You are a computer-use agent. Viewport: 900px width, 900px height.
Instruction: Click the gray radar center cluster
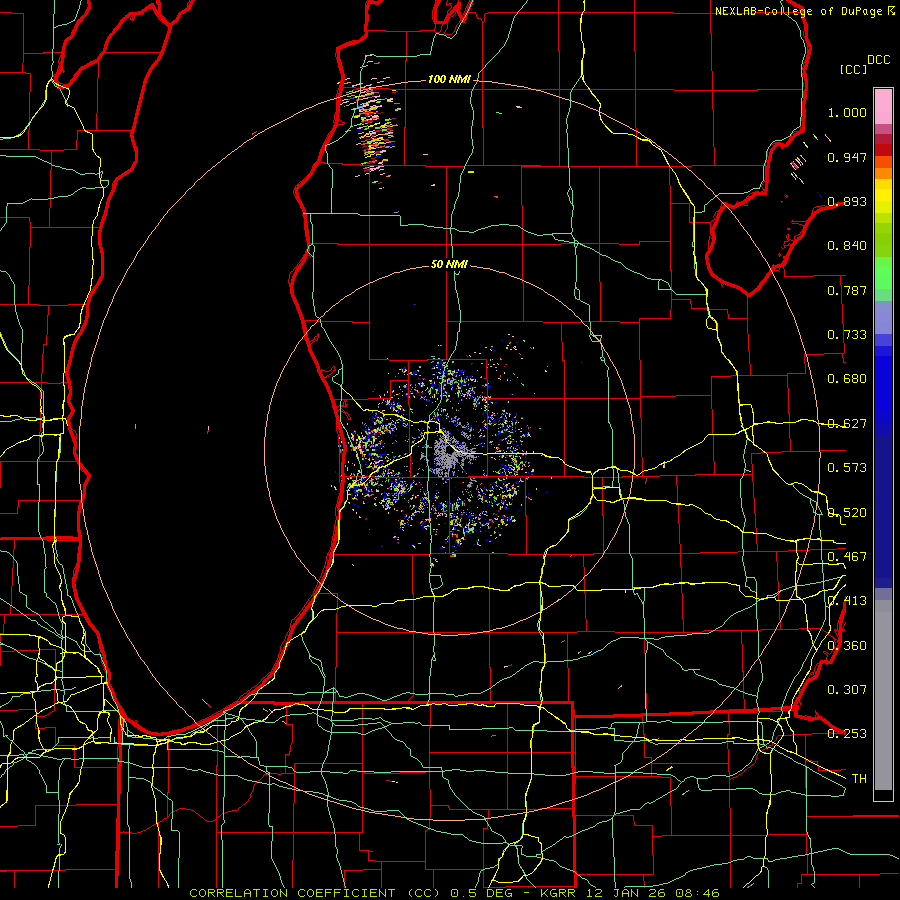[x=448, y=455]
